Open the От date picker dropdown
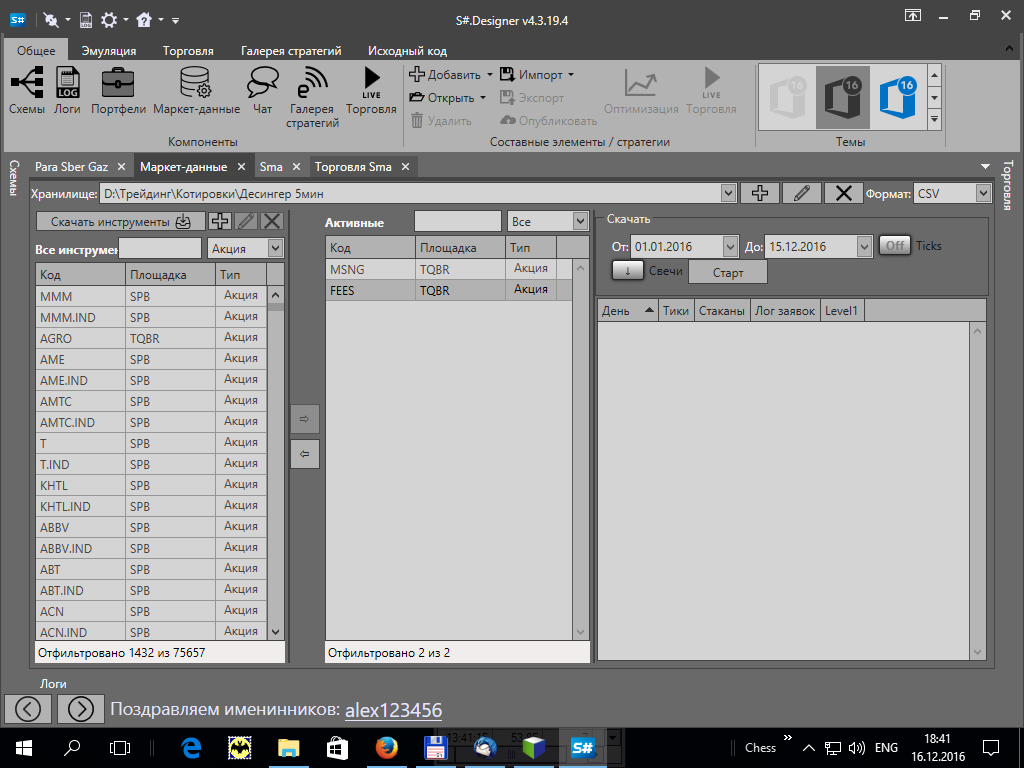Viewport: 1024px width, 768px height. click(730, 246)
